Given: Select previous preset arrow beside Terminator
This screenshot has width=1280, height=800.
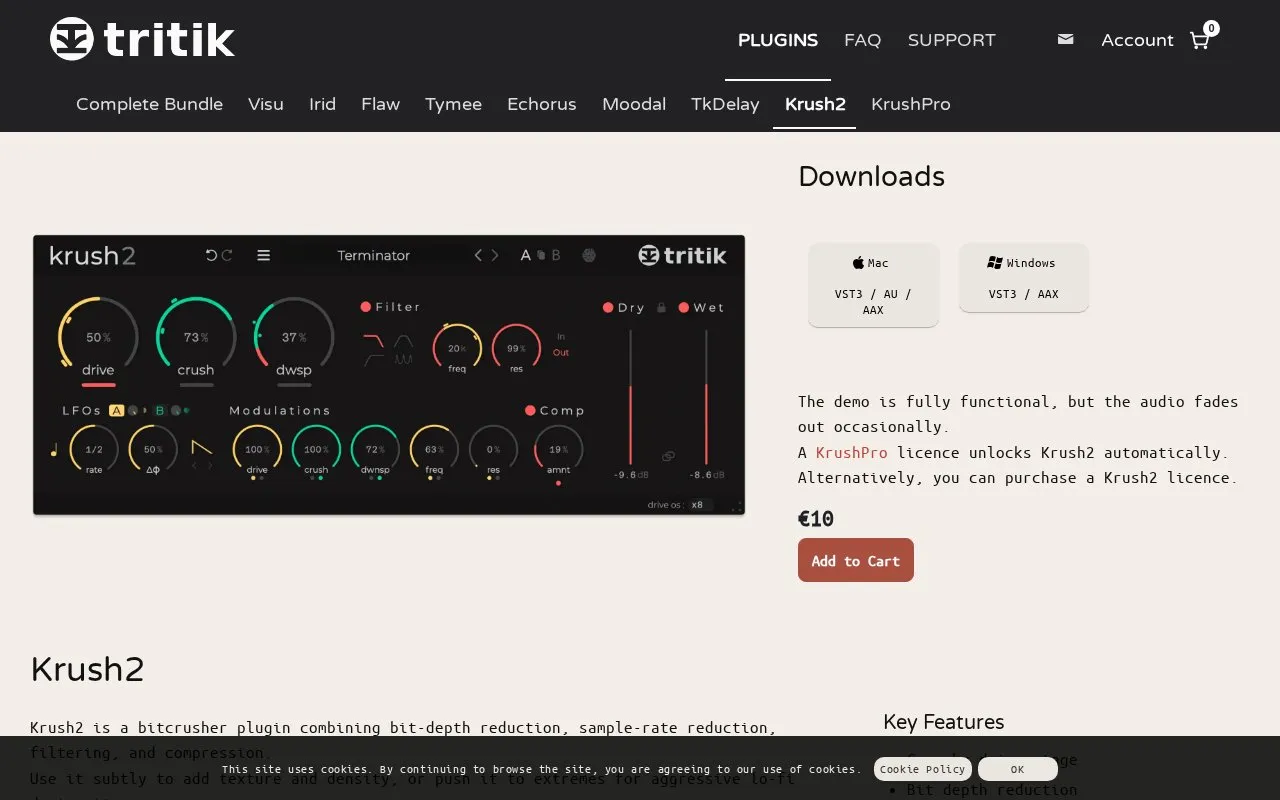Looking at the screenshot, I should (478, 255).
